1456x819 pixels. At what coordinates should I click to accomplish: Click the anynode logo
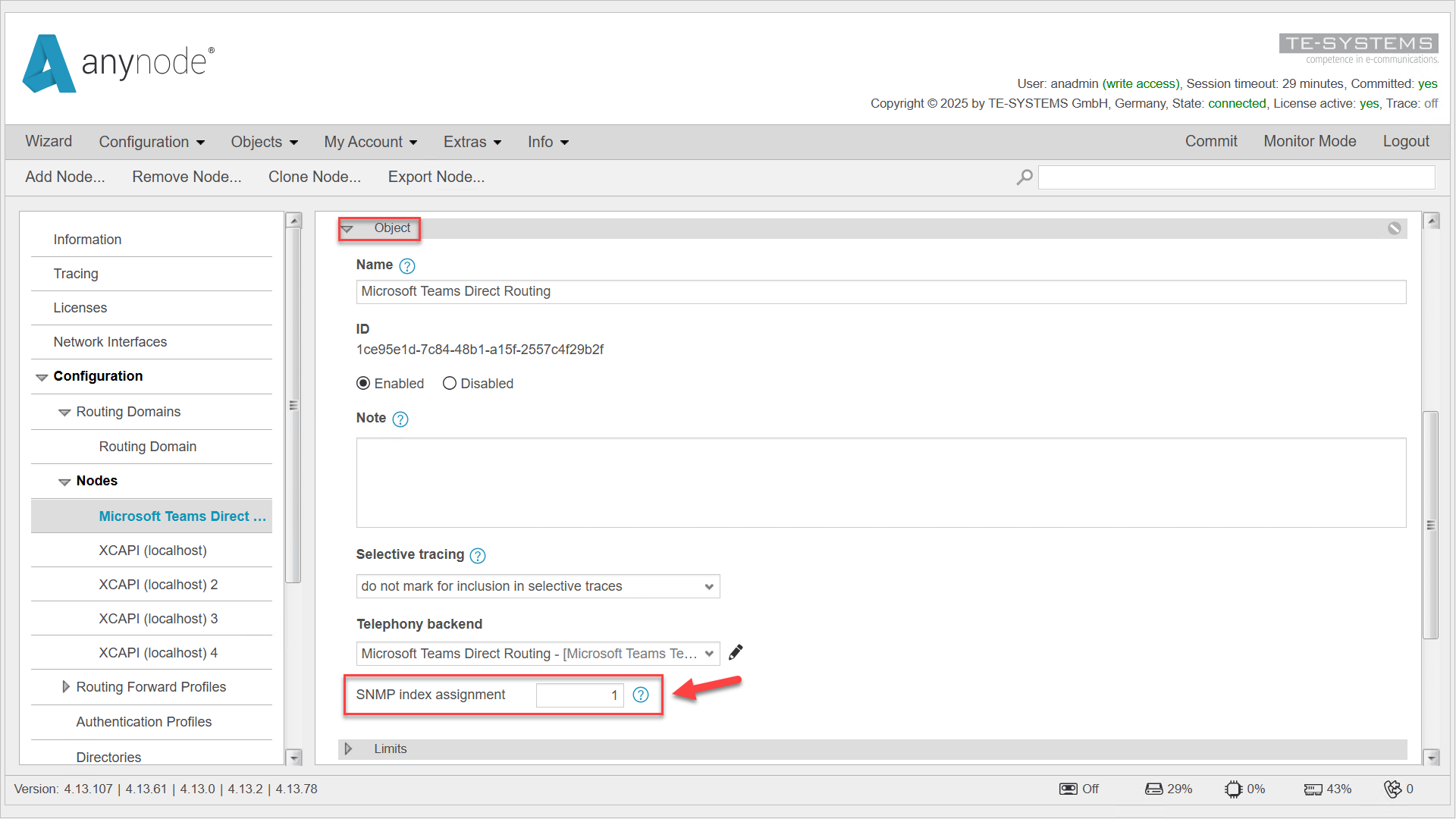pos(118,64)
